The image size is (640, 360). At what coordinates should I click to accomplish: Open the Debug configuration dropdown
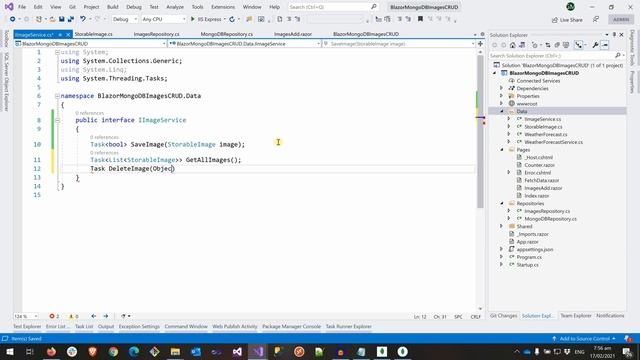coord(124,19)
